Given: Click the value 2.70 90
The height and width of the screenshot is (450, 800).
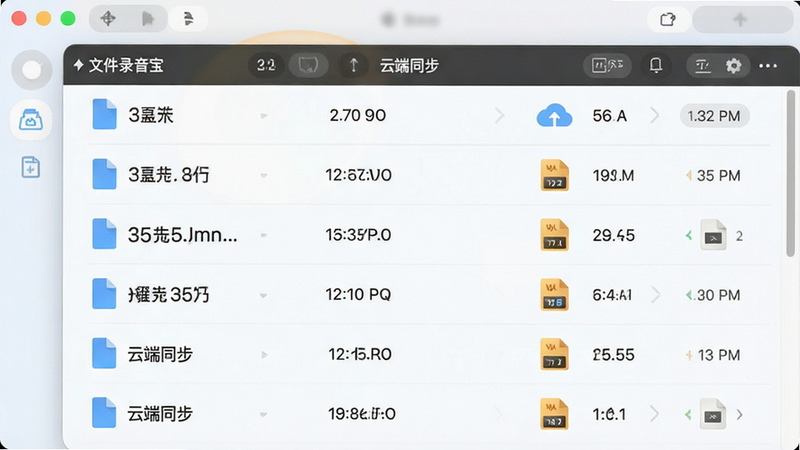Looking at the screenshot, I should (358, 115).
